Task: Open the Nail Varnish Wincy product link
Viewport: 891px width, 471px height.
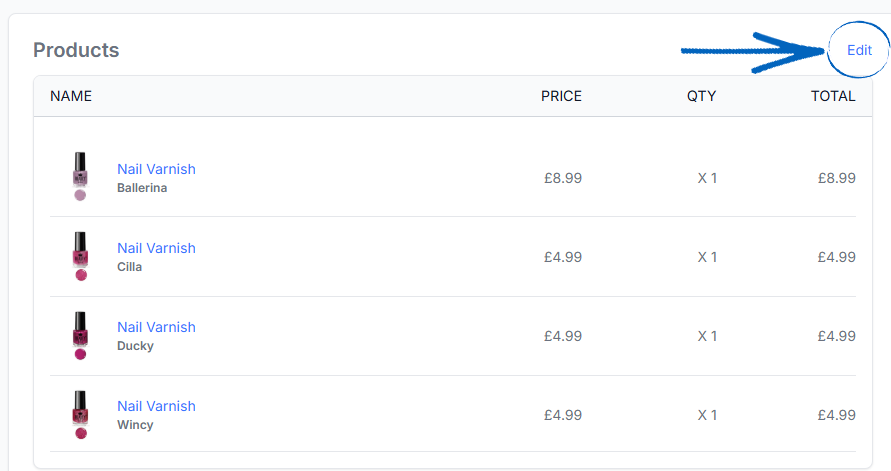Action: (x=156, y=406)
